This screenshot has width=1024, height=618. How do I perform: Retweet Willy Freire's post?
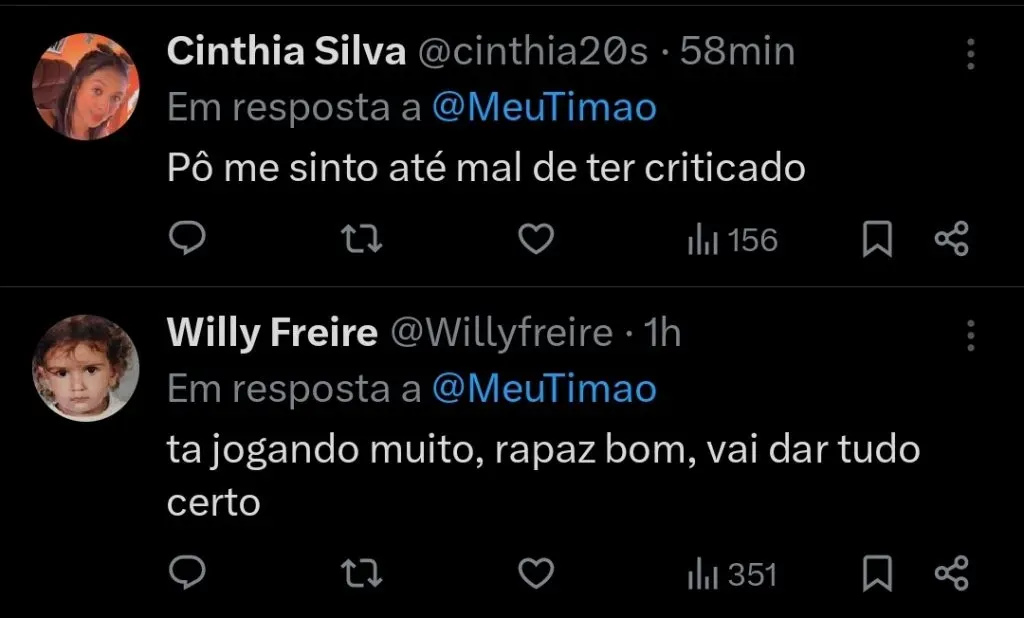tap(361, 573)
